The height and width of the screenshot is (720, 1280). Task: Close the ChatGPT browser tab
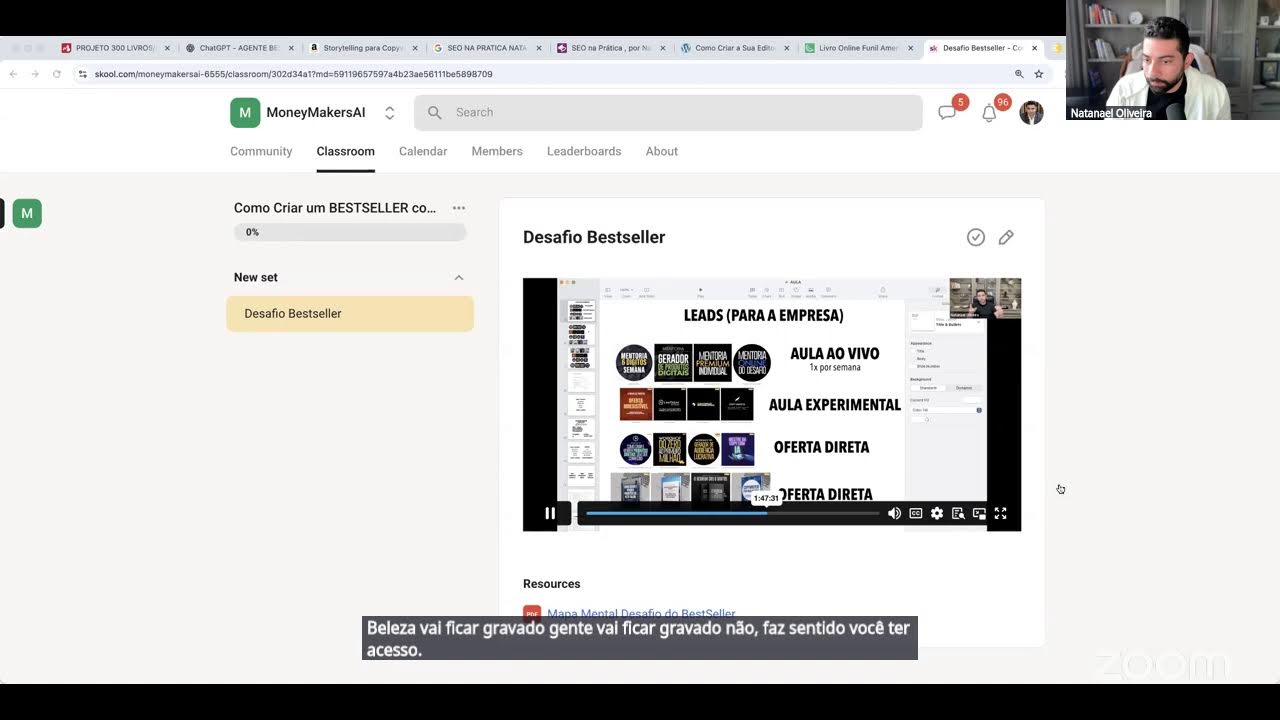tap(291, 48)
